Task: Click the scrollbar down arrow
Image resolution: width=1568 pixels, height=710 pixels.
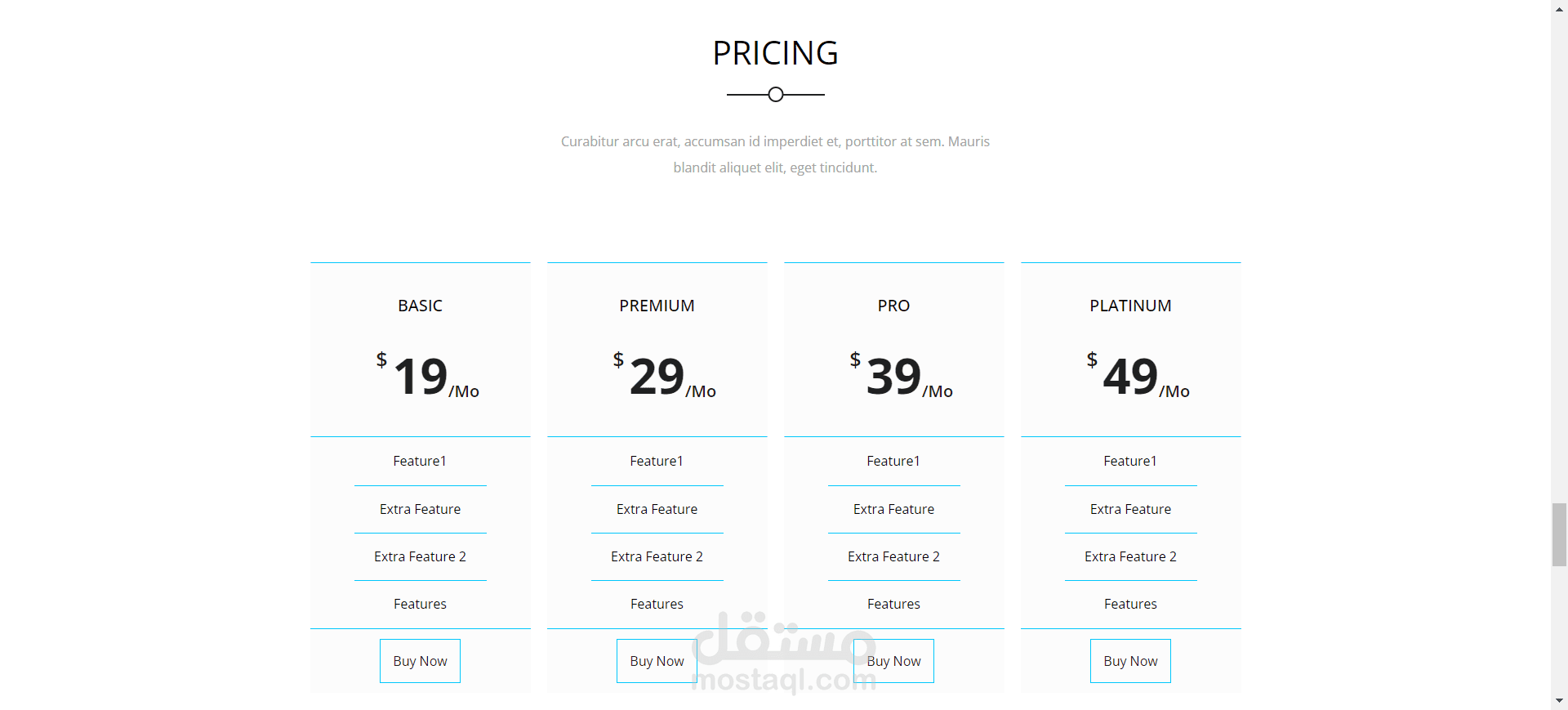Action: [x=1560, y=701]
